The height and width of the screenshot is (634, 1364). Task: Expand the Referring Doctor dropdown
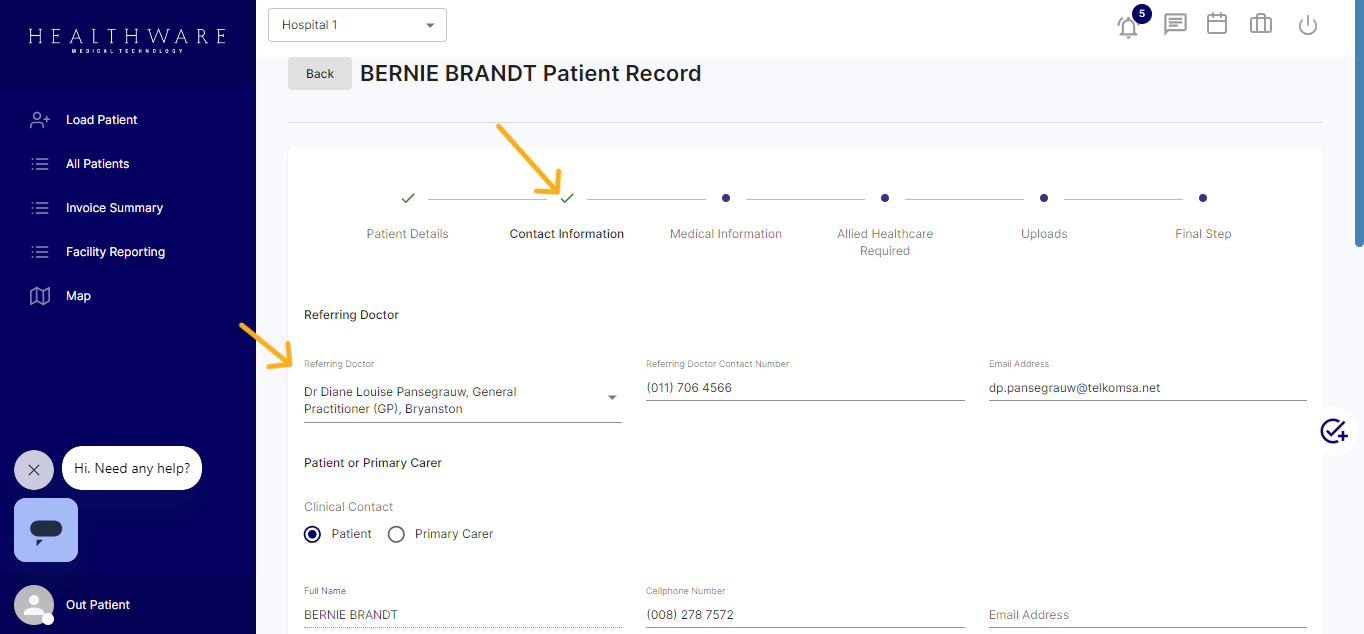coord(611,398)
